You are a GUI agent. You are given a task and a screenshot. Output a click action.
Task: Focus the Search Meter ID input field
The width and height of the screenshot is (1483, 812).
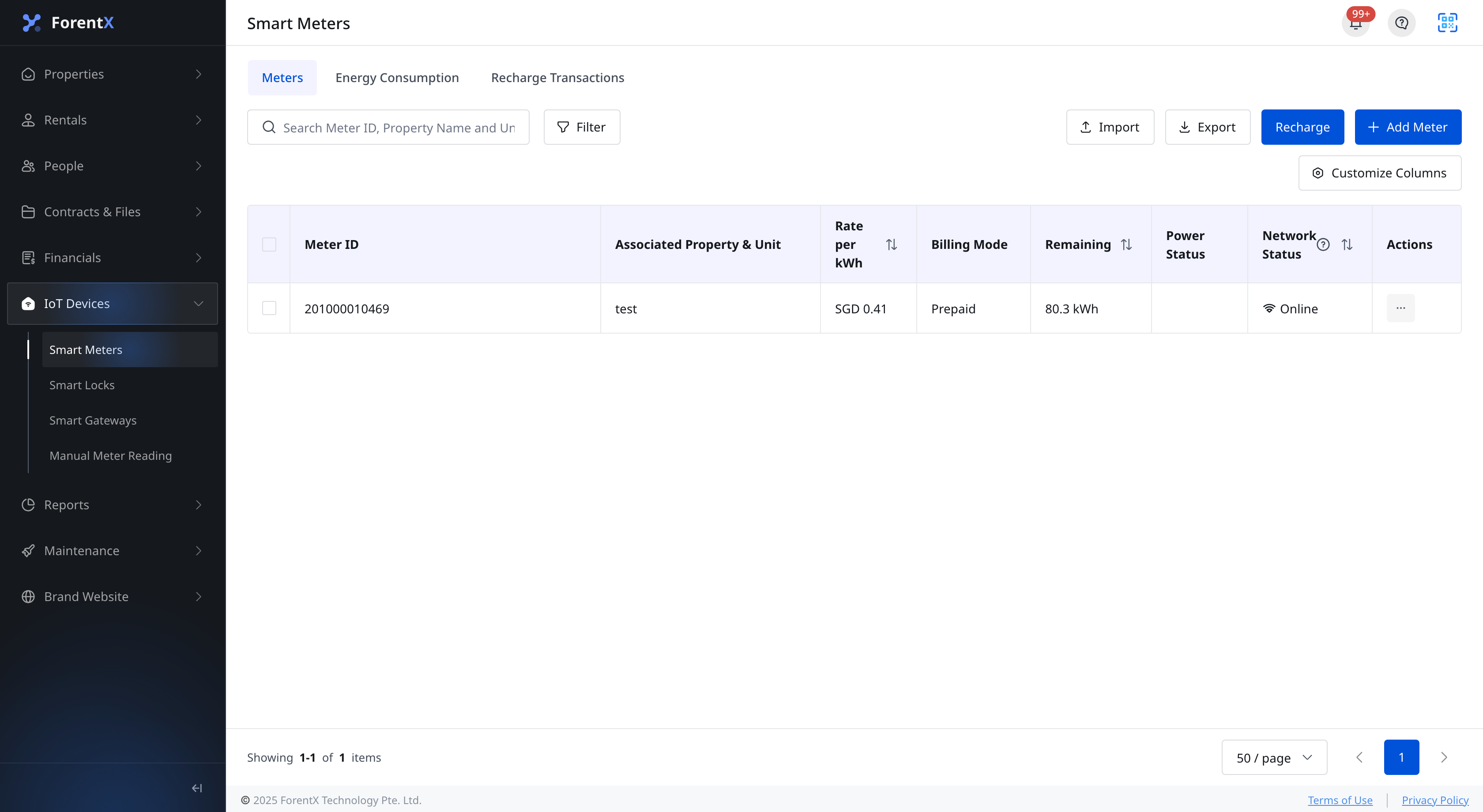[x=388, y=127]
